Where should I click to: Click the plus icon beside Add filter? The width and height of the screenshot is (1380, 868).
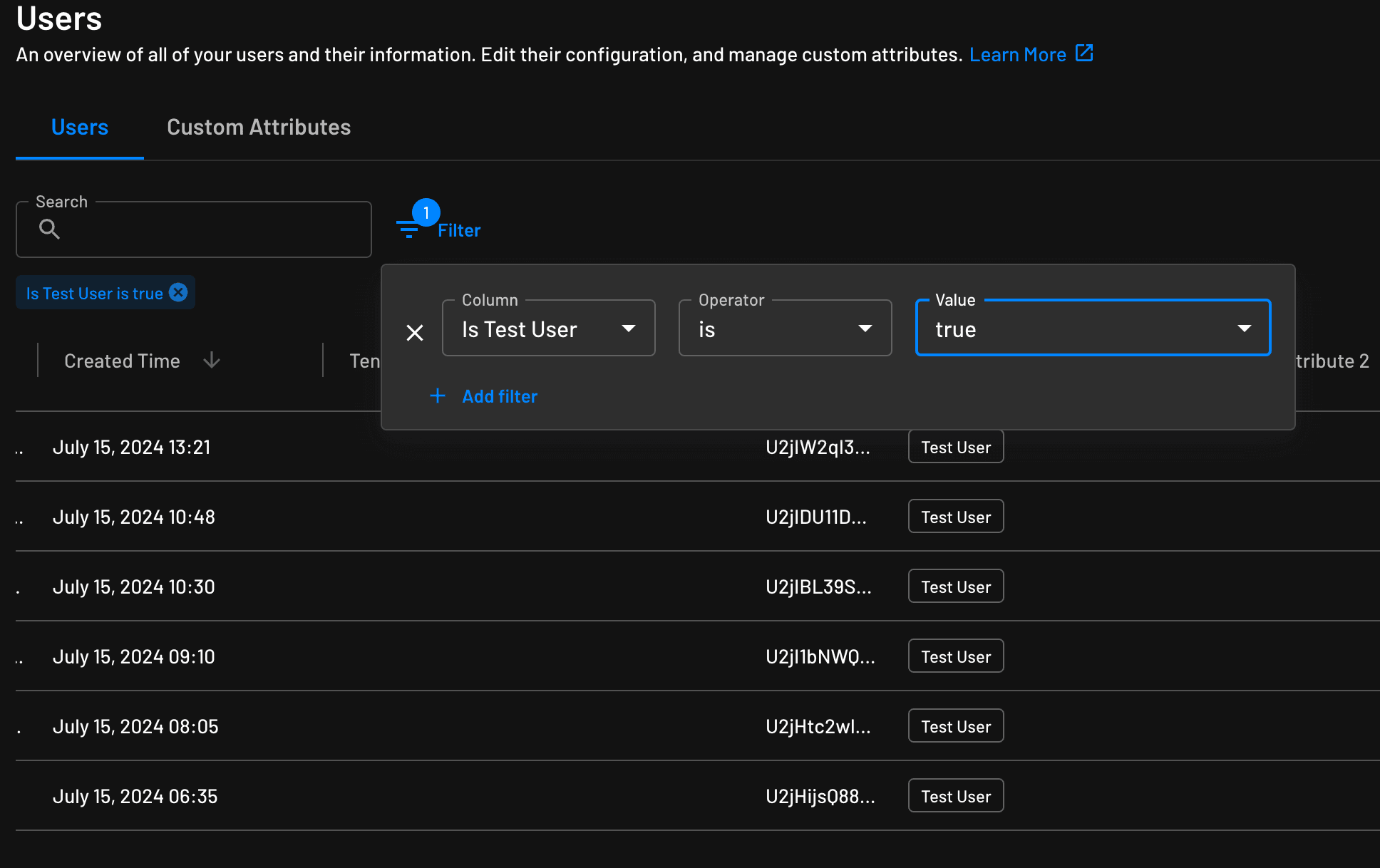(x=437, y=396)
